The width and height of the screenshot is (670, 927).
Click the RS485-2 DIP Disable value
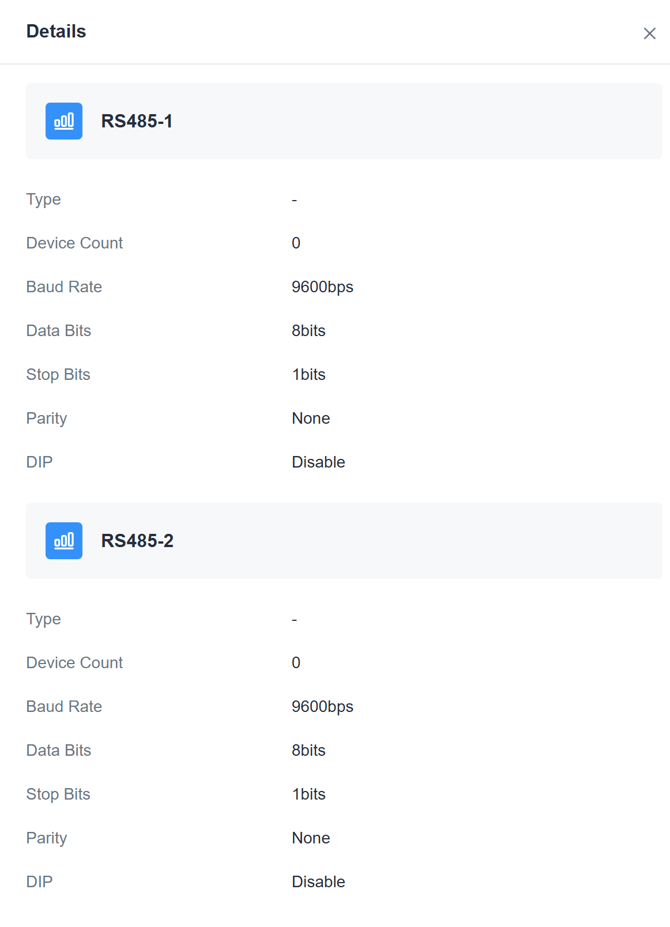click(x=318, y=882)
